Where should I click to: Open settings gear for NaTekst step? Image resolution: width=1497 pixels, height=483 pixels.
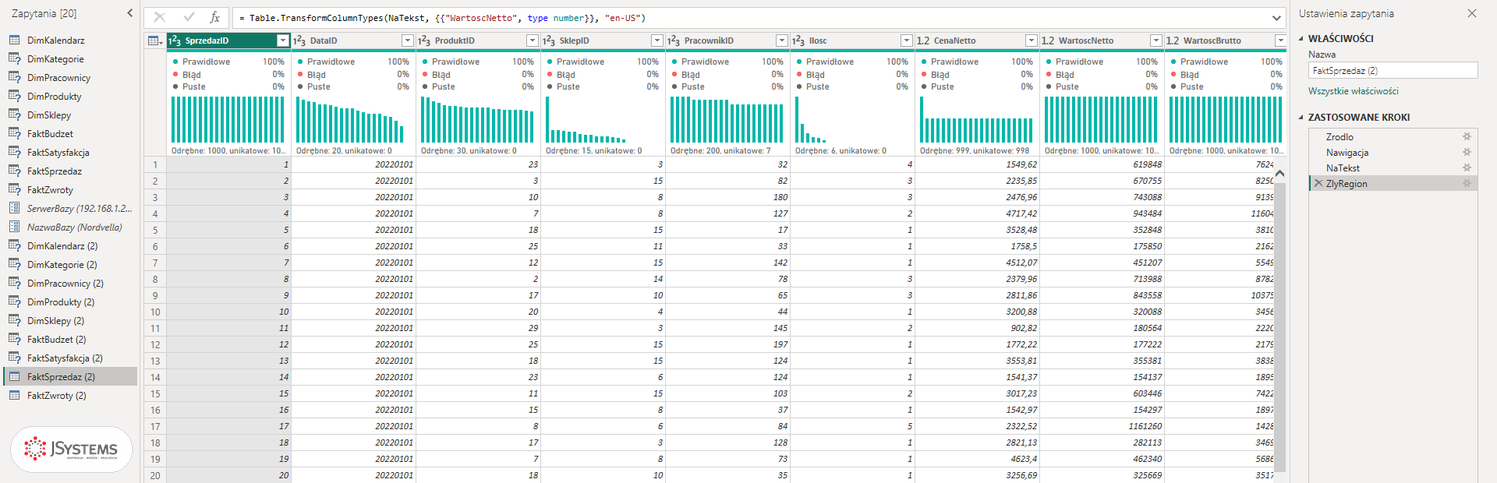(x=1467, y=168)
